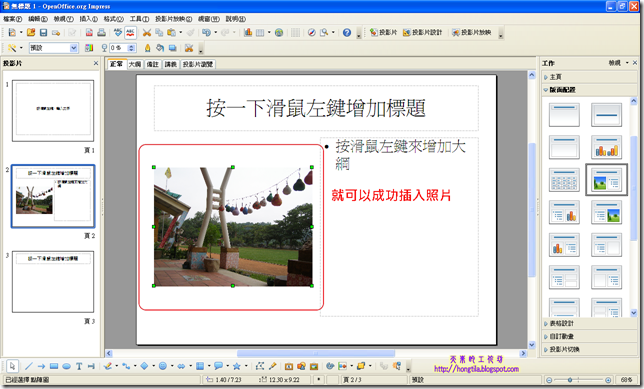Select the arrow Selection tool
This screenshot has height=389, width=644.
[x=12, y=366]
